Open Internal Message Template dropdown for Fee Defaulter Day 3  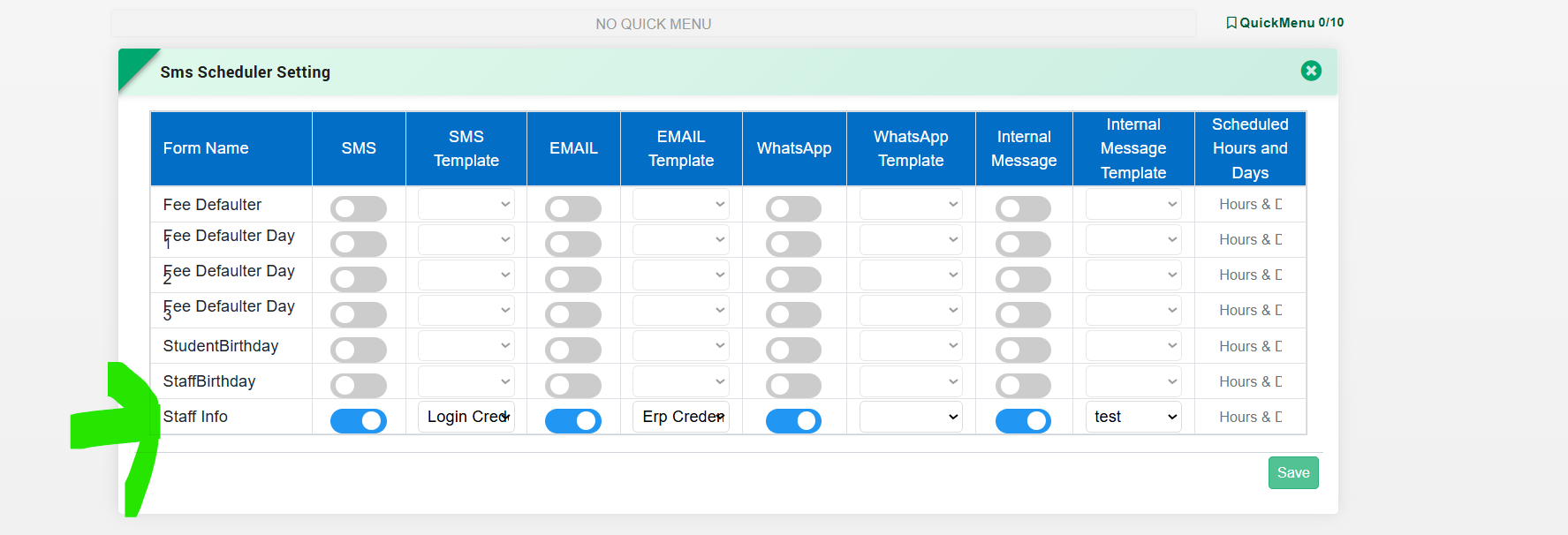(1133, 310)
